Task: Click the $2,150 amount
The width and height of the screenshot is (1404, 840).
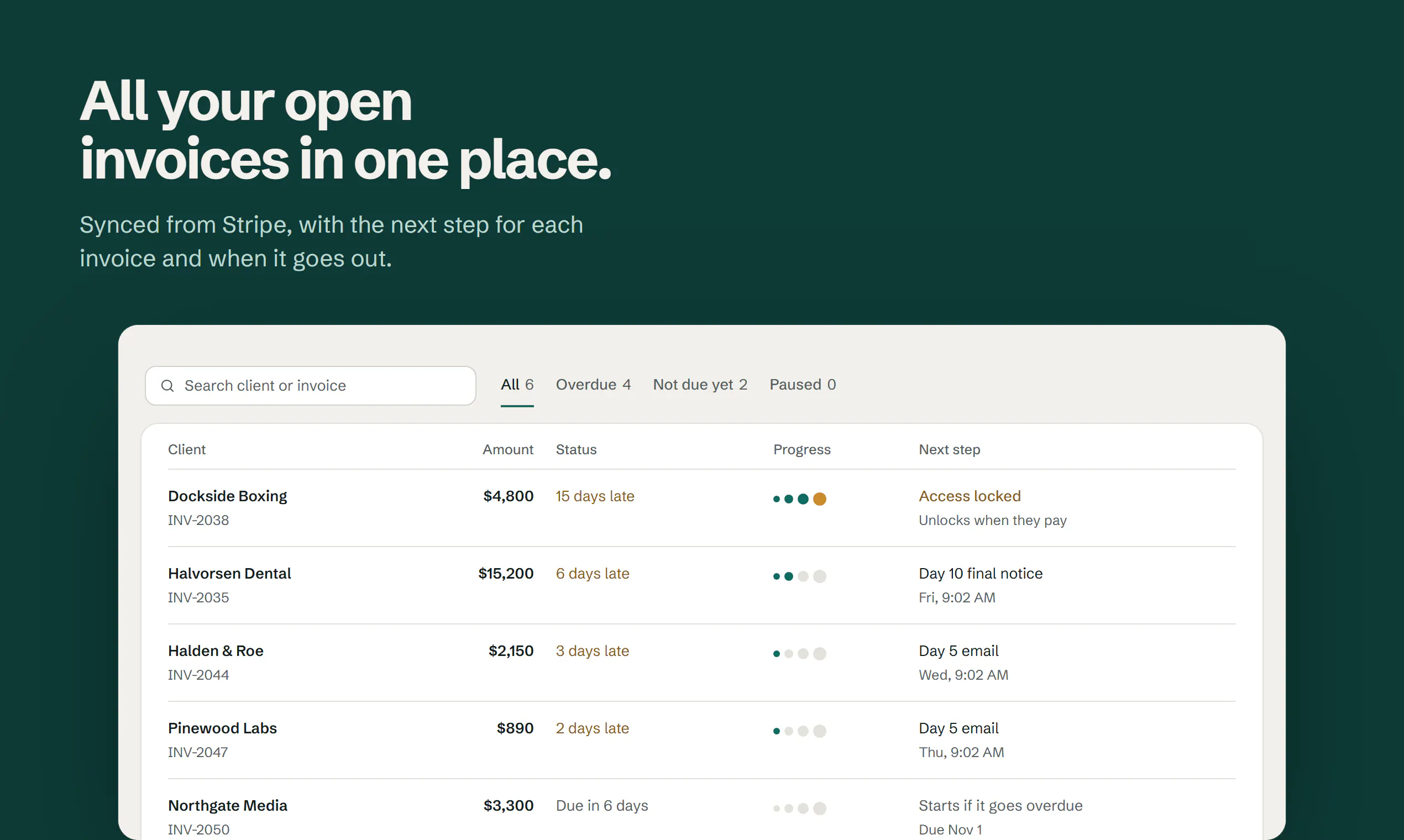Action: point(511,652)
